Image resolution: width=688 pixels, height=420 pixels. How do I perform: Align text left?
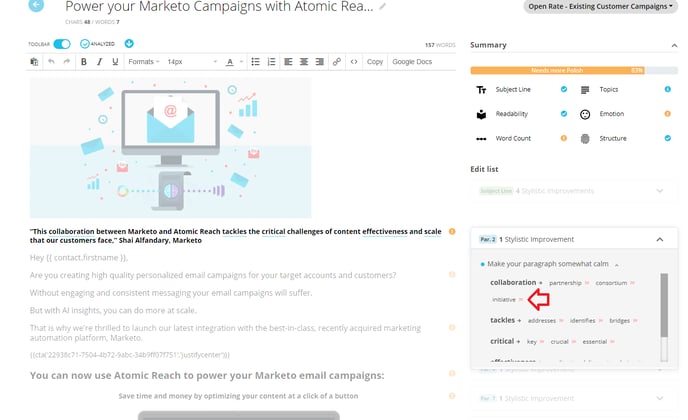pos(288,62)
